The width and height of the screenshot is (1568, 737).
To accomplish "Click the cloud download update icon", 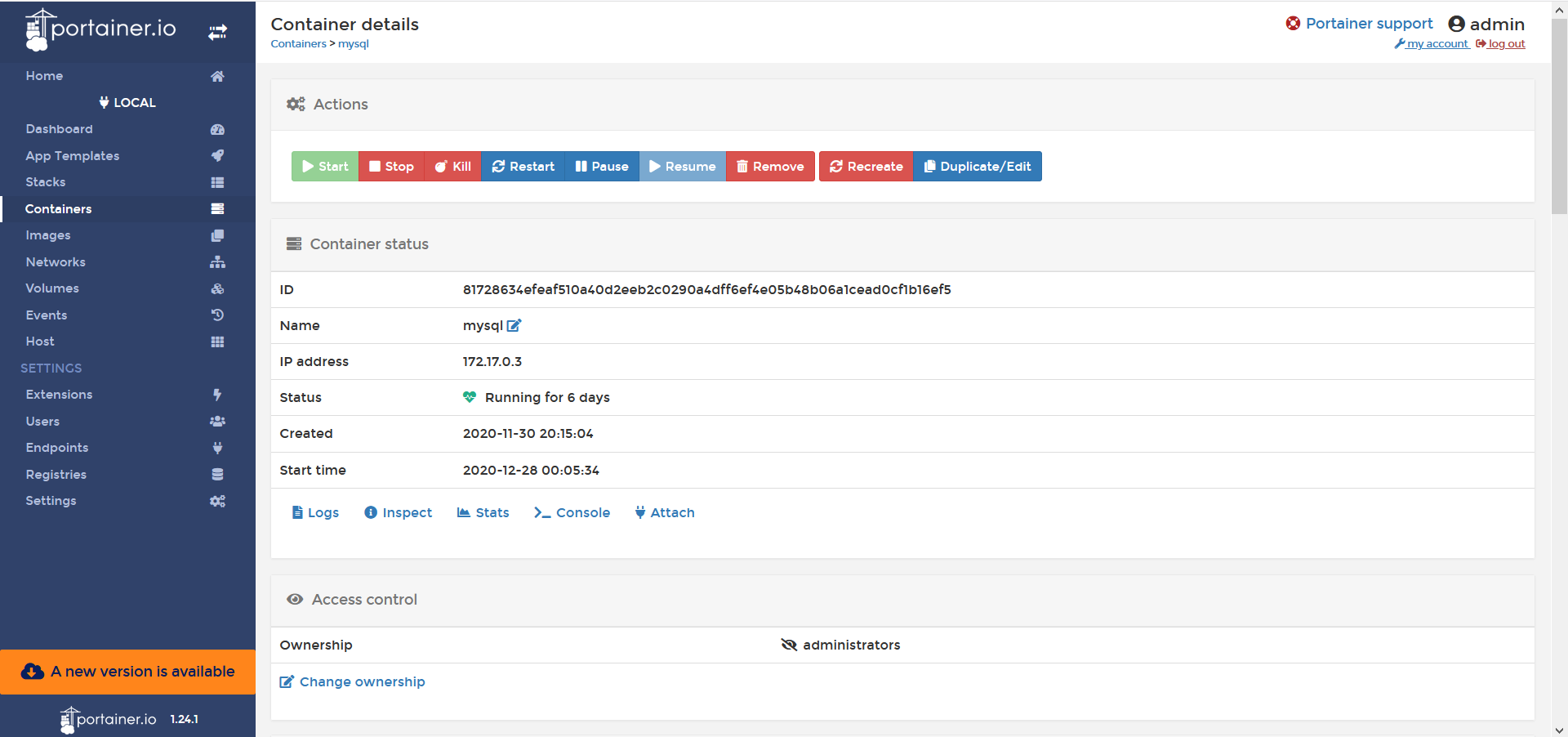I will (32, 672).
